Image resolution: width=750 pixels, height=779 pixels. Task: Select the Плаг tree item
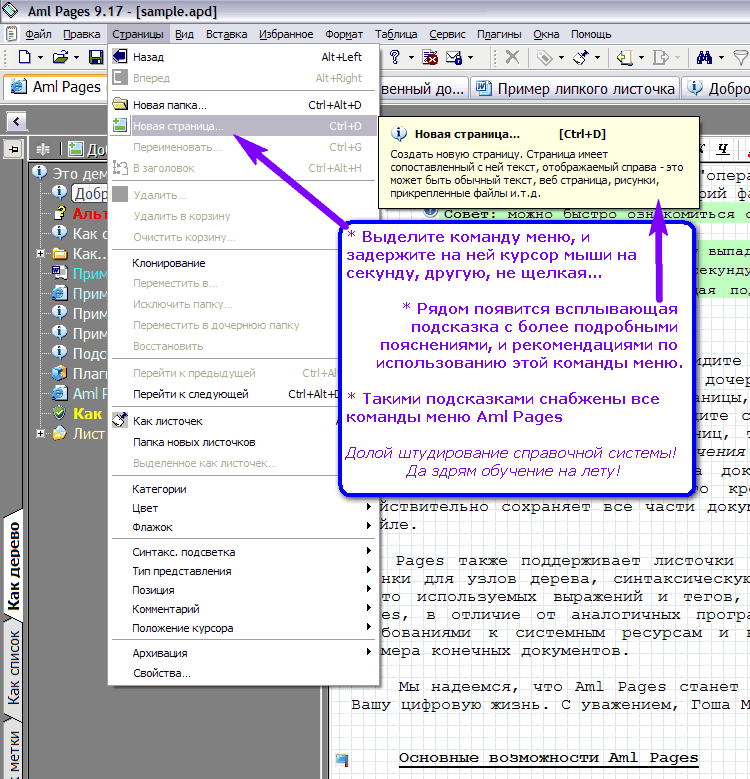(x=90, y=373)
